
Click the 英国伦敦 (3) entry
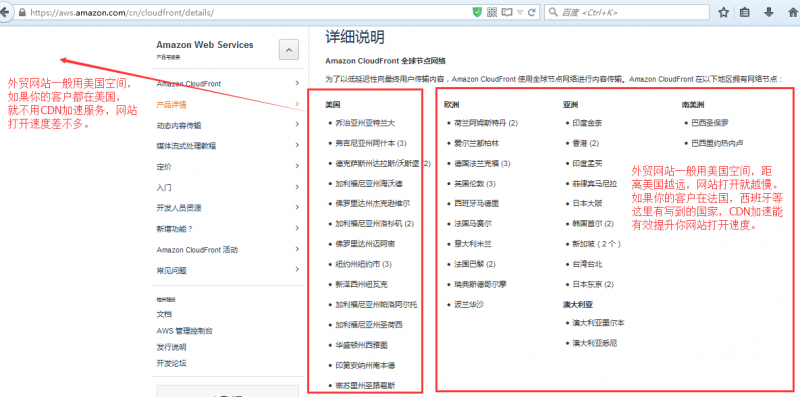point(474,183)
